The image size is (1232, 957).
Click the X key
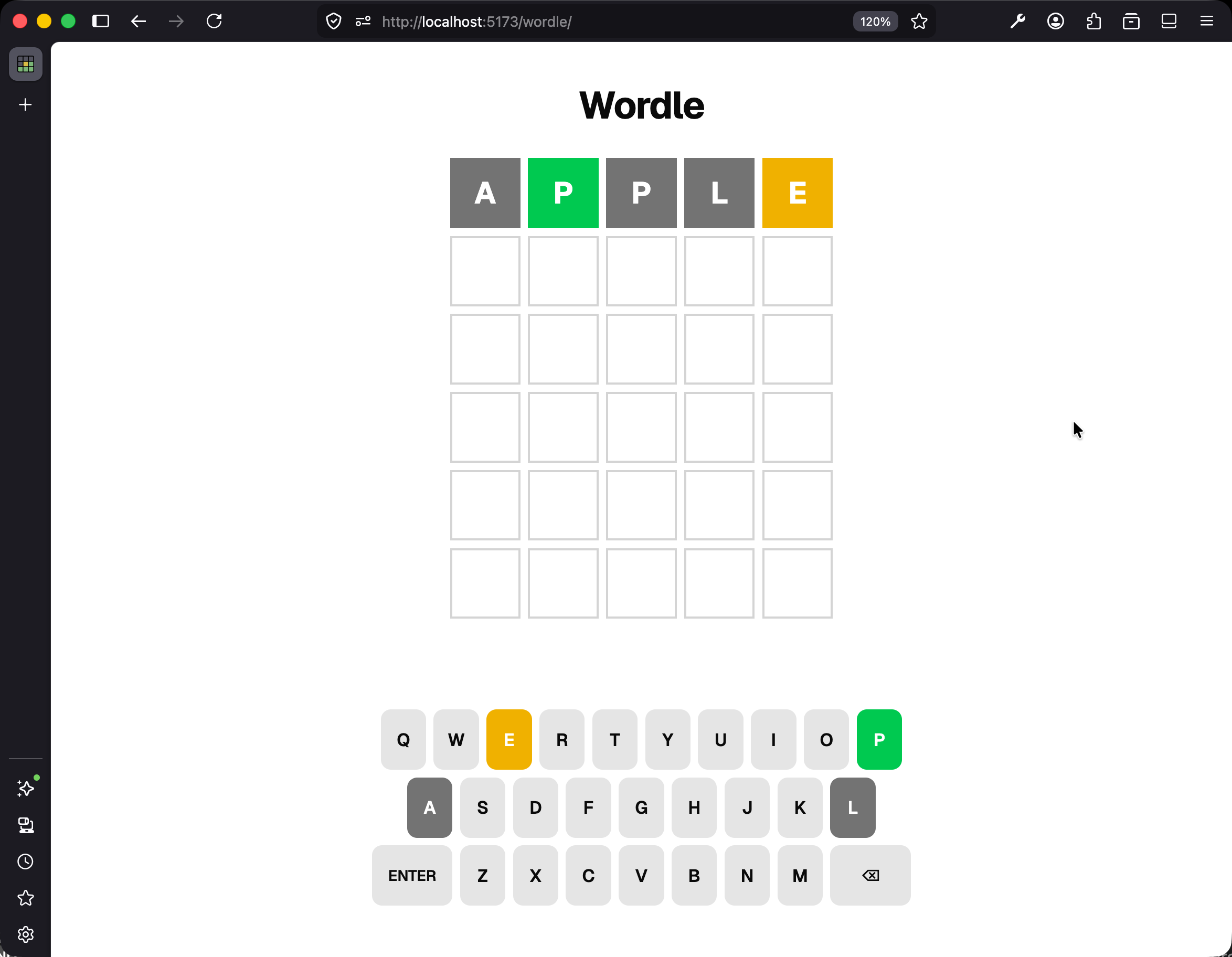click(x=535, y=875)
